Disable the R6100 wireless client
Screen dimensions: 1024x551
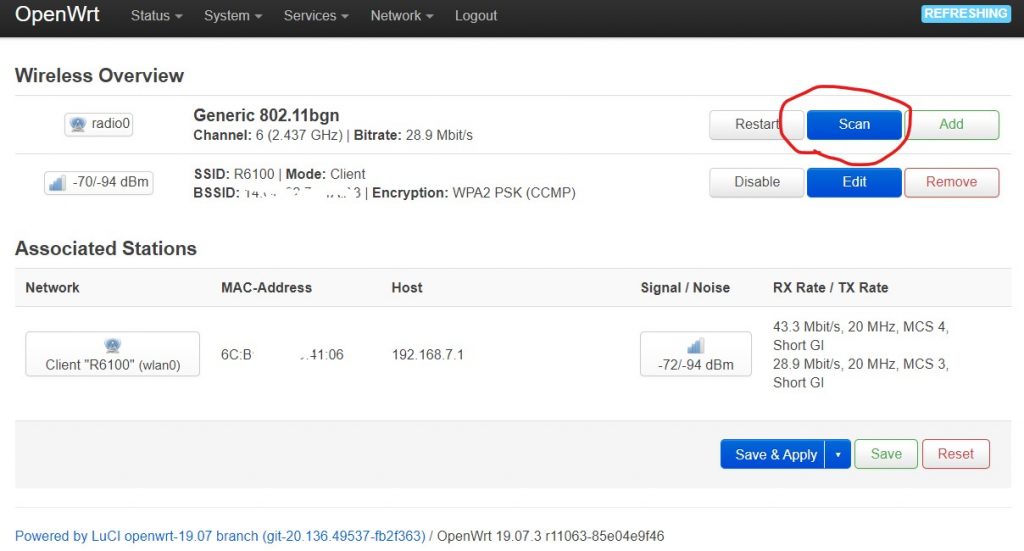[x=756, y=182]
